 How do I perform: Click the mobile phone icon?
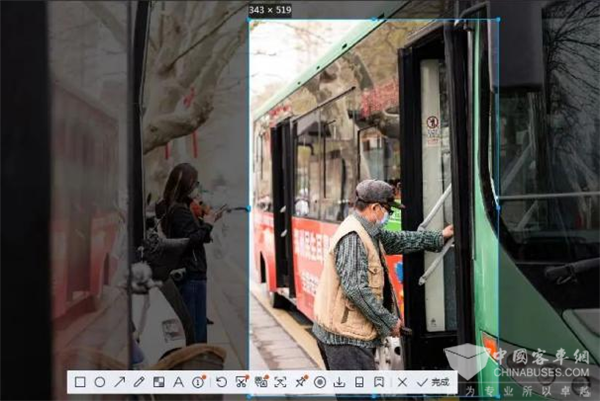point(359,382)
